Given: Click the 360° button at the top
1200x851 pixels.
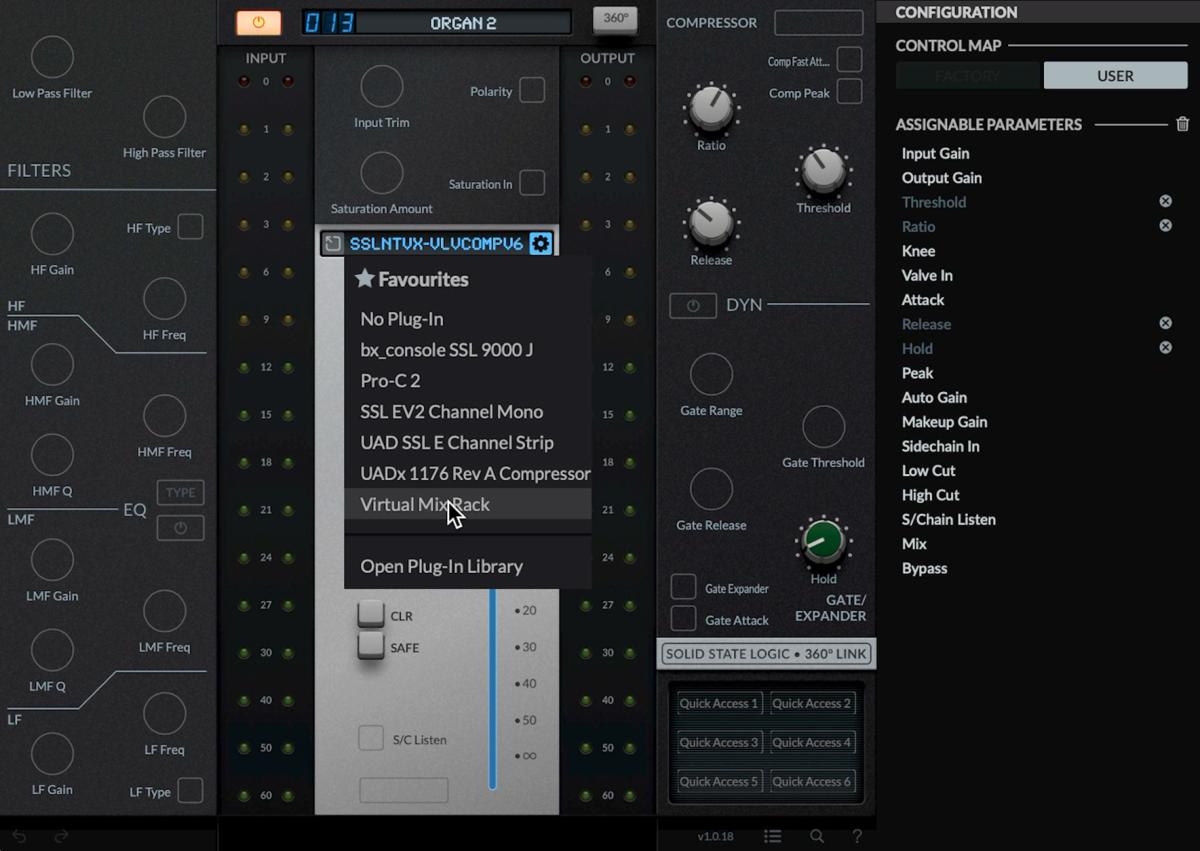Looking at the screenshot, I should pyautogui.click(x=615, y=19).
